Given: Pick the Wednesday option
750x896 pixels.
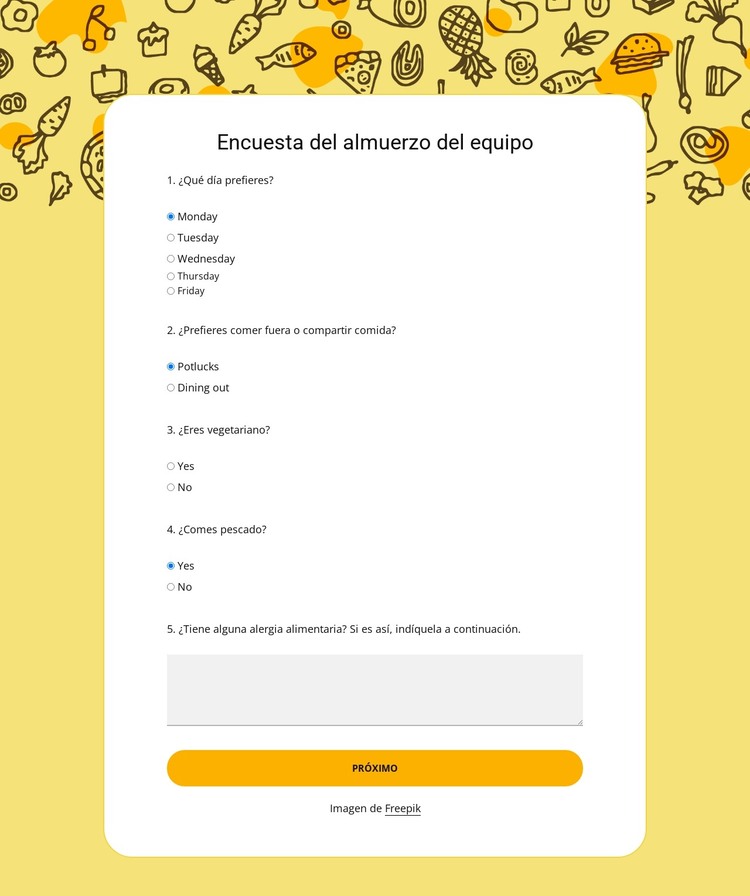Looking at the screenshot, I should 171,259.
